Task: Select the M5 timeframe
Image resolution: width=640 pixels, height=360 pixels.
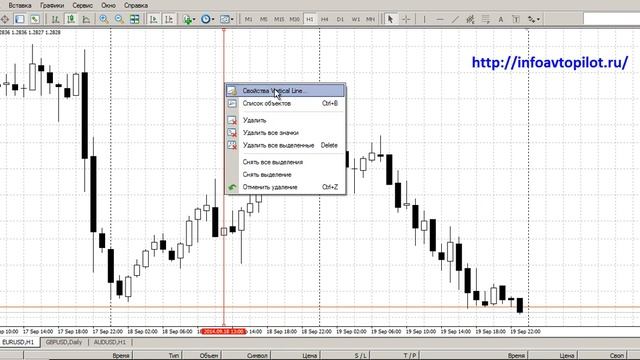Action: pos(264,19)
